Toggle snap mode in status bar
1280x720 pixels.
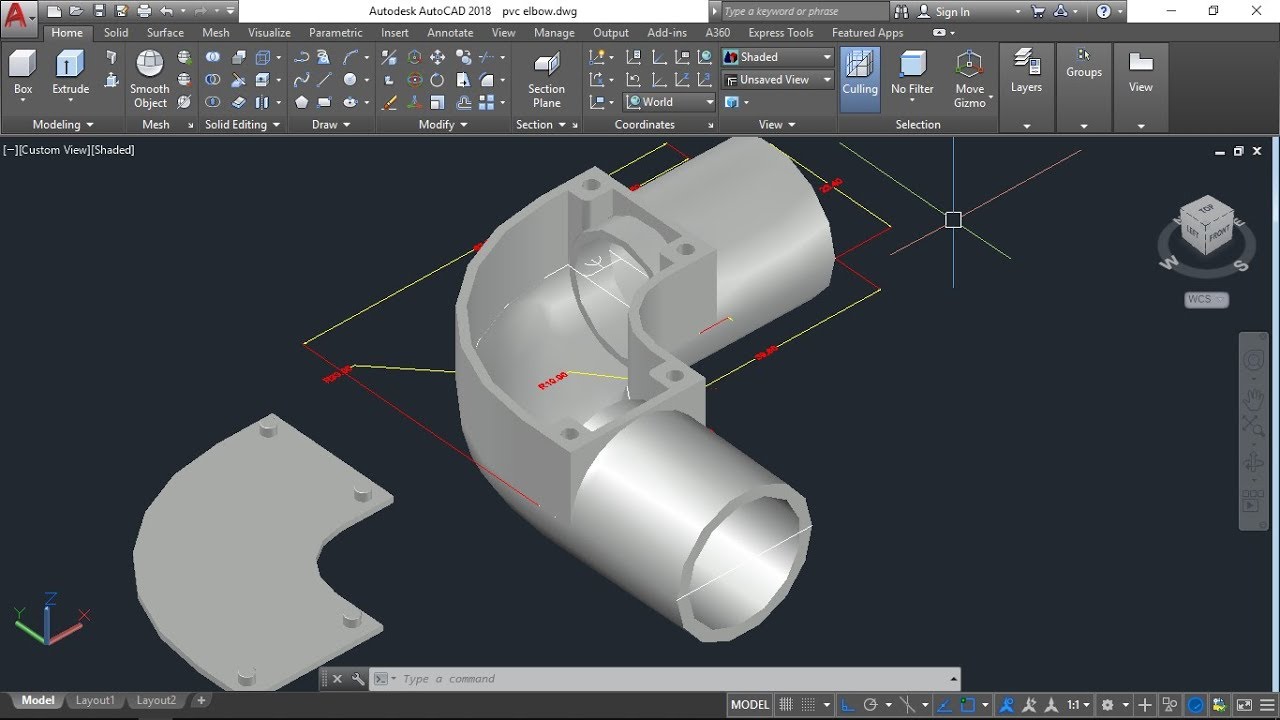[809, 705]
